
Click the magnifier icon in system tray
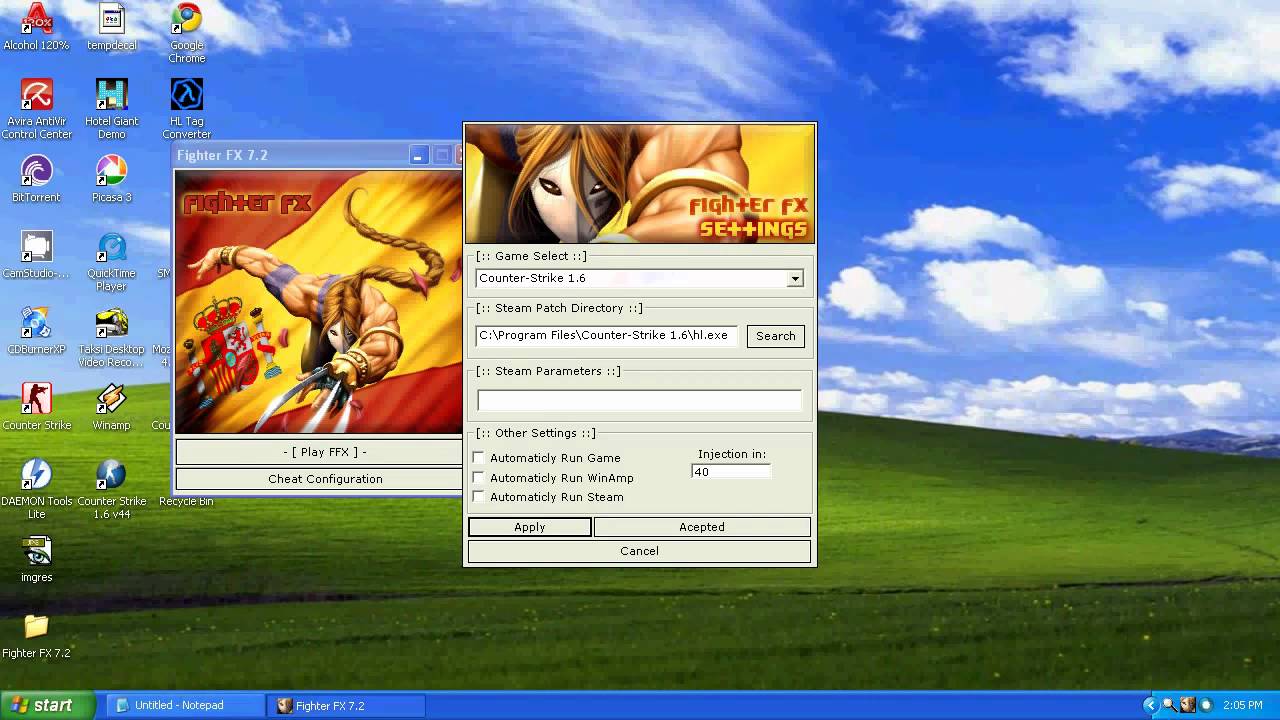(1169, 705)
